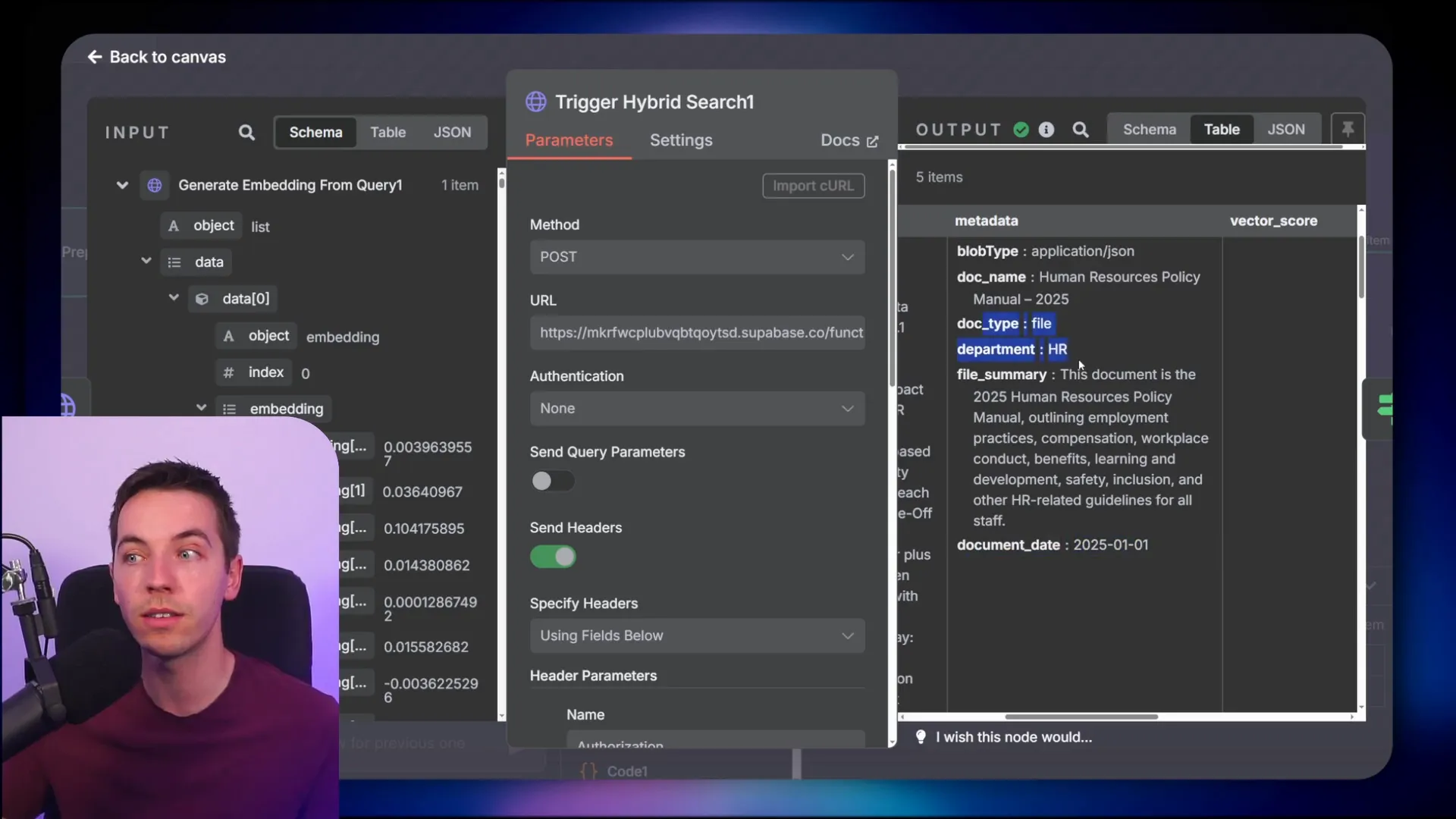Screen dimensions: 1456x819
Task: Click the list icon of embedding array
Action: (x=229, y=409)
